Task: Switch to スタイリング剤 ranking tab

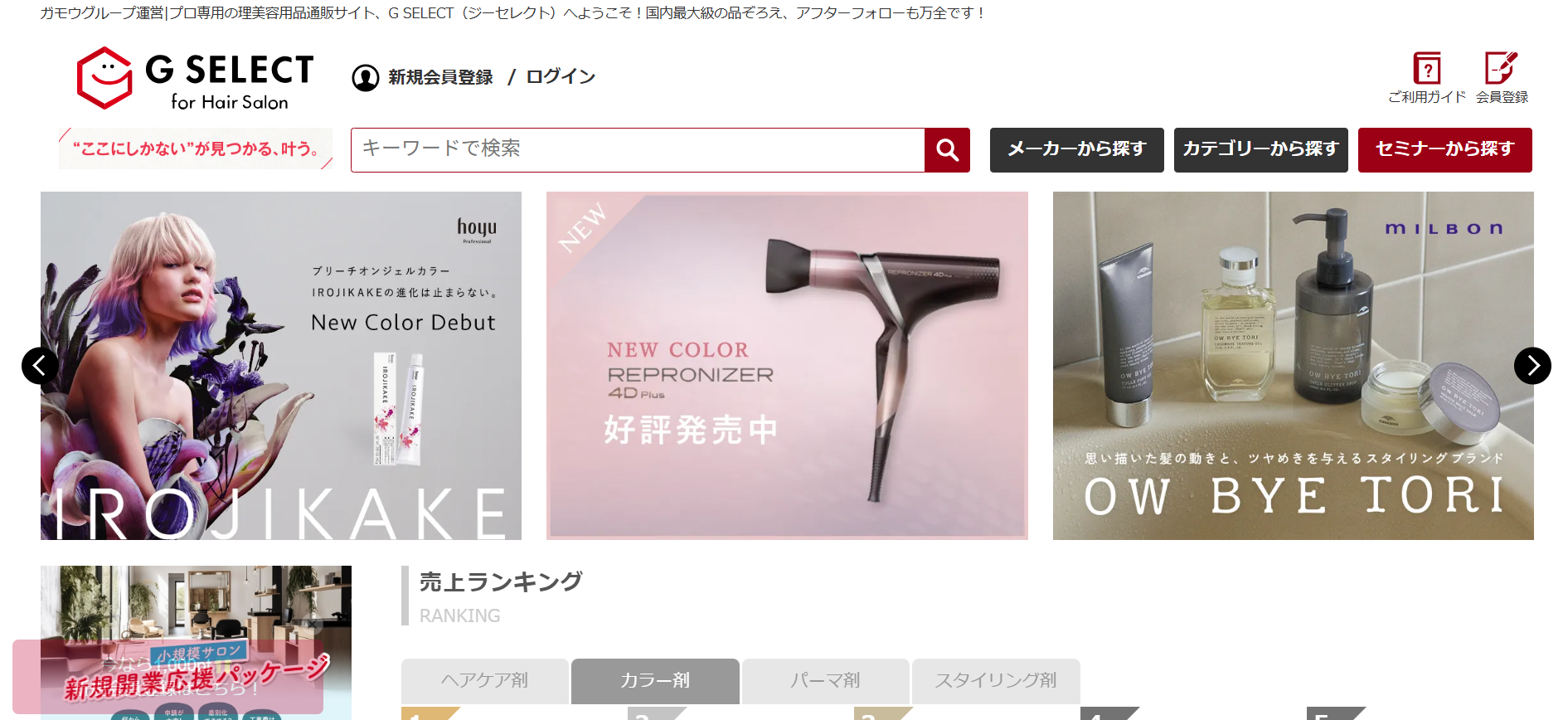Action: click(x=996, y=681)
